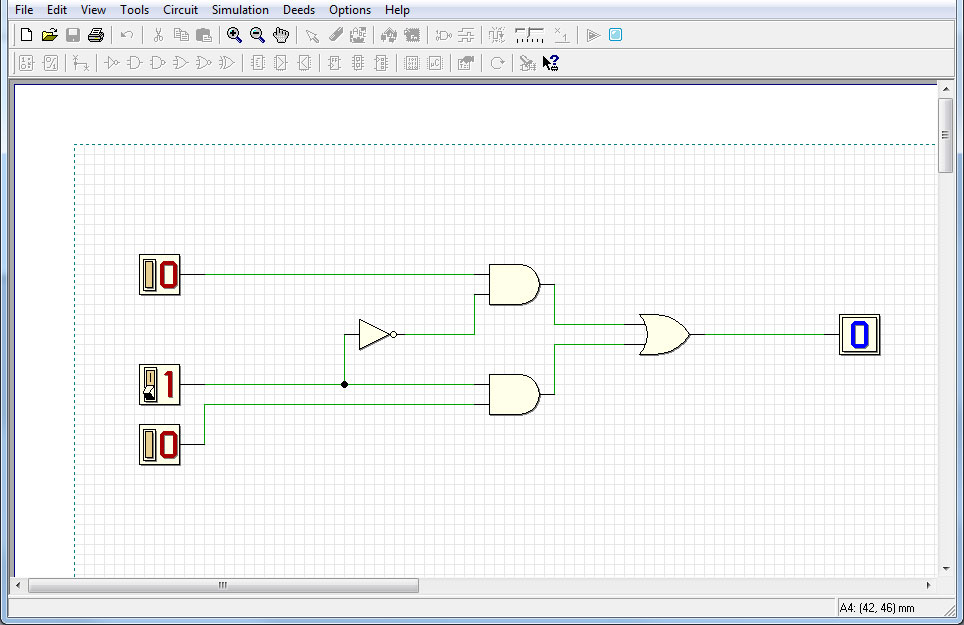Pick the NAND gate toolbar icon
This screenshot has height=625, width=964.
point(158,63)
